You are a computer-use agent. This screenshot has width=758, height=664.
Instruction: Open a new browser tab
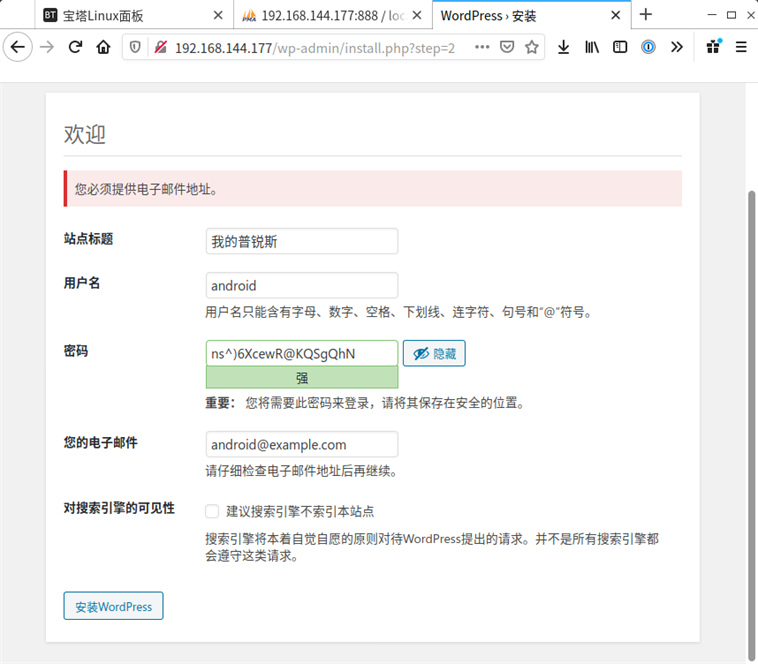[x=646, y=15]
